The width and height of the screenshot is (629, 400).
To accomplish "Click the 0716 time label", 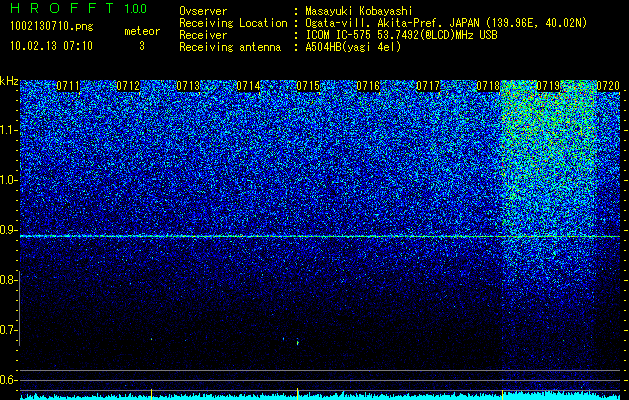I will pyautogui.click(x=368, y=86).
